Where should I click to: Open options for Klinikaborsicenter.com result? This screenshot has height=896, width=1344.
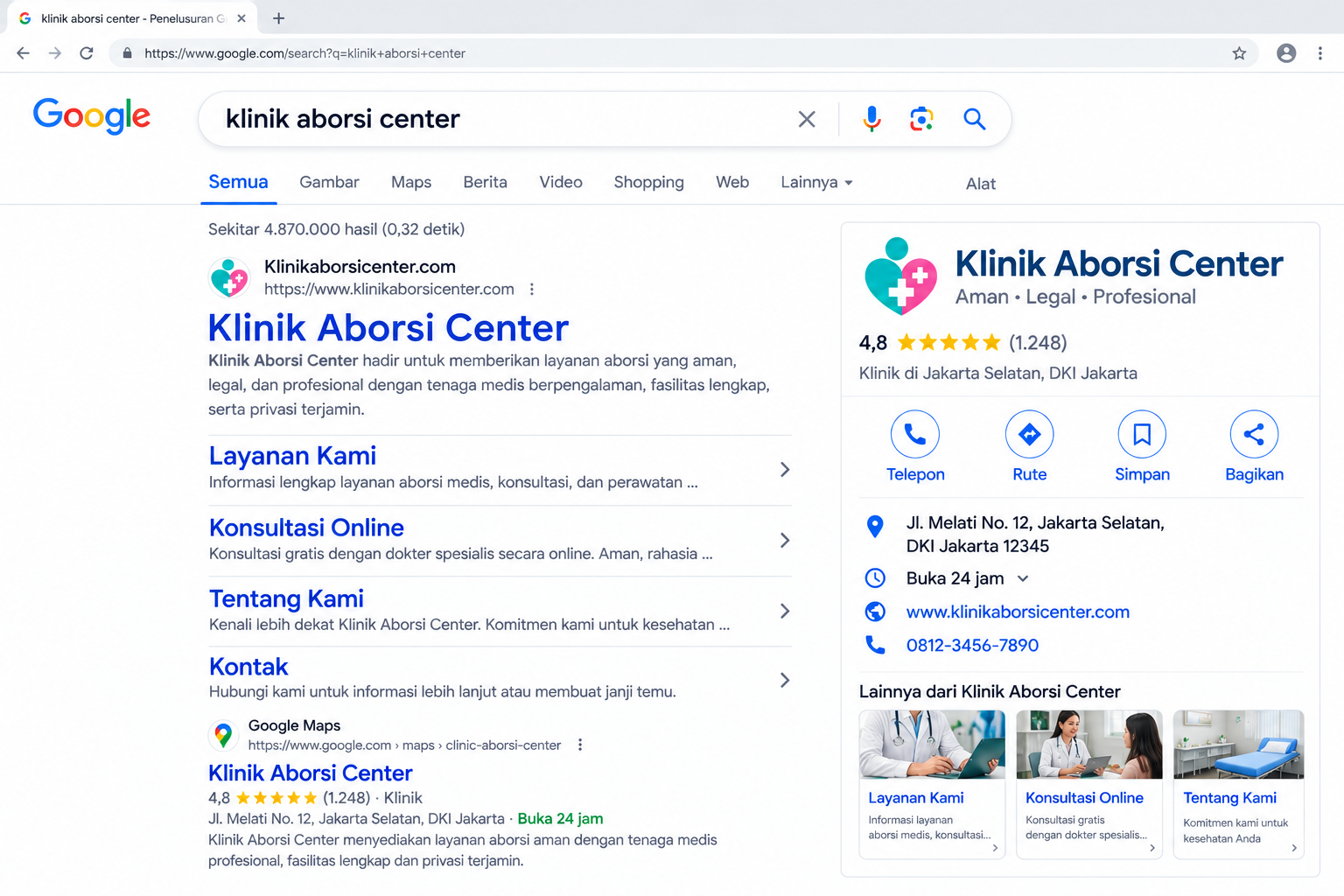pyautogui.click(x=532, y=290)
